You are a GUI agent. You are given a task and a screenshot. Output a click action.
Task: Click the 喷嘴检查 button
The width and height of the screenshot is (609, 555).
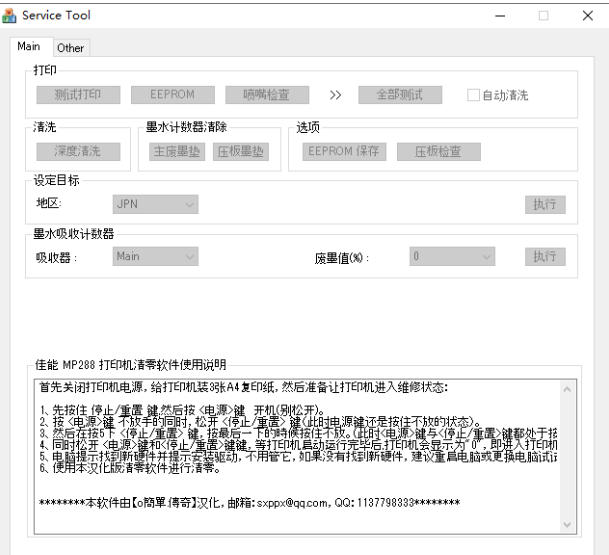pyautogui.click(x=267, y=95)
